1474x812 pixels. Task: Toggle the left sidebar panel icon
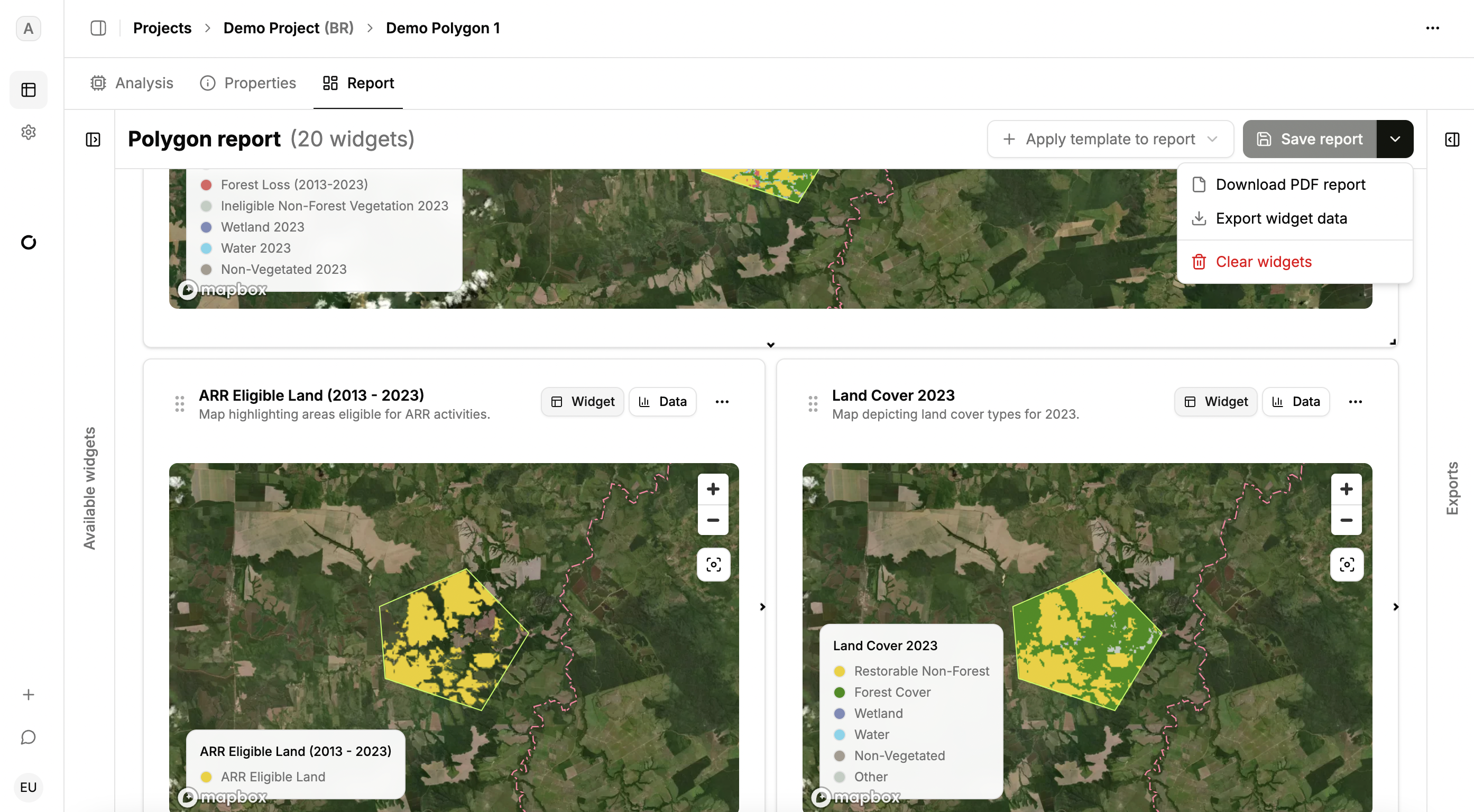tap(98, 28)
